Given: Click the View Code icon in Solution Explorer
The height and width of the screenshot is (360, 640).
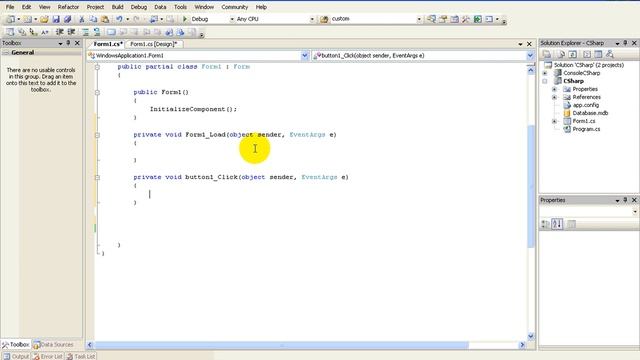Looking at the screenshot, I should click(587, 54).
